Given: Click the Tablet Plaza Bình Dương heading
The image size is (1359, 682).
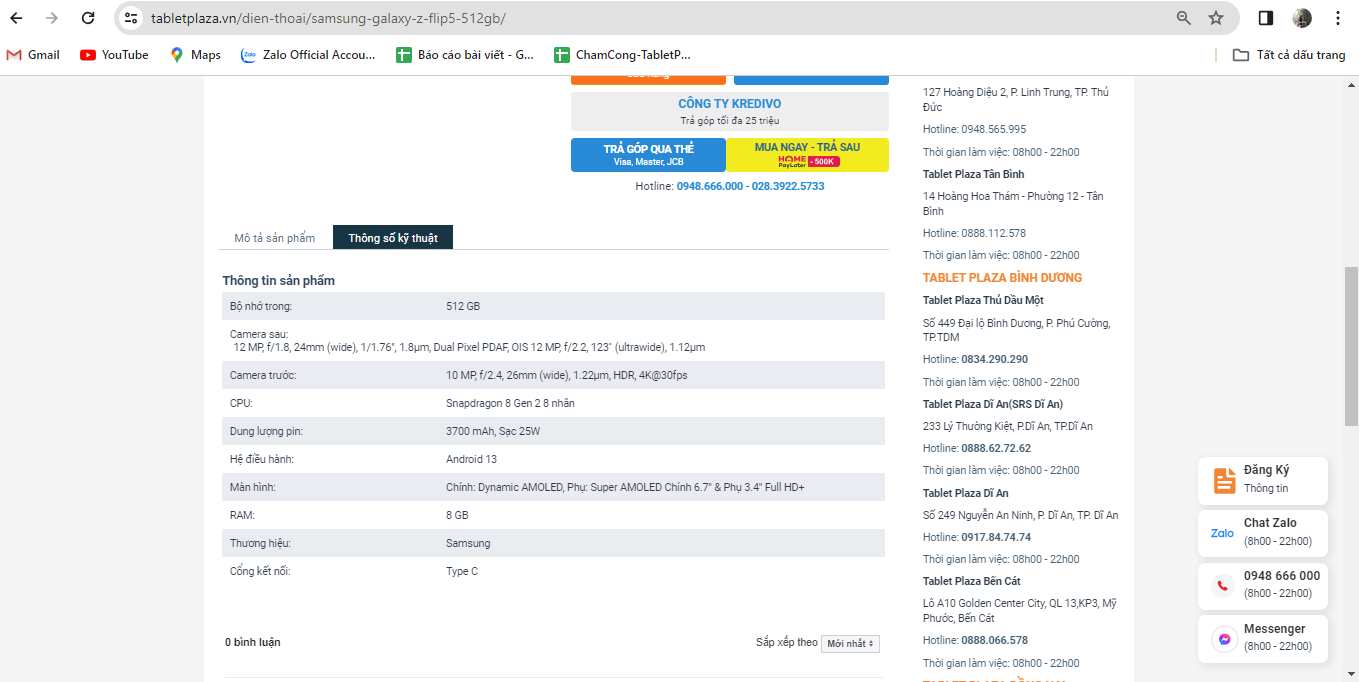Looking at the screenshot, I should click(1002, 277).
